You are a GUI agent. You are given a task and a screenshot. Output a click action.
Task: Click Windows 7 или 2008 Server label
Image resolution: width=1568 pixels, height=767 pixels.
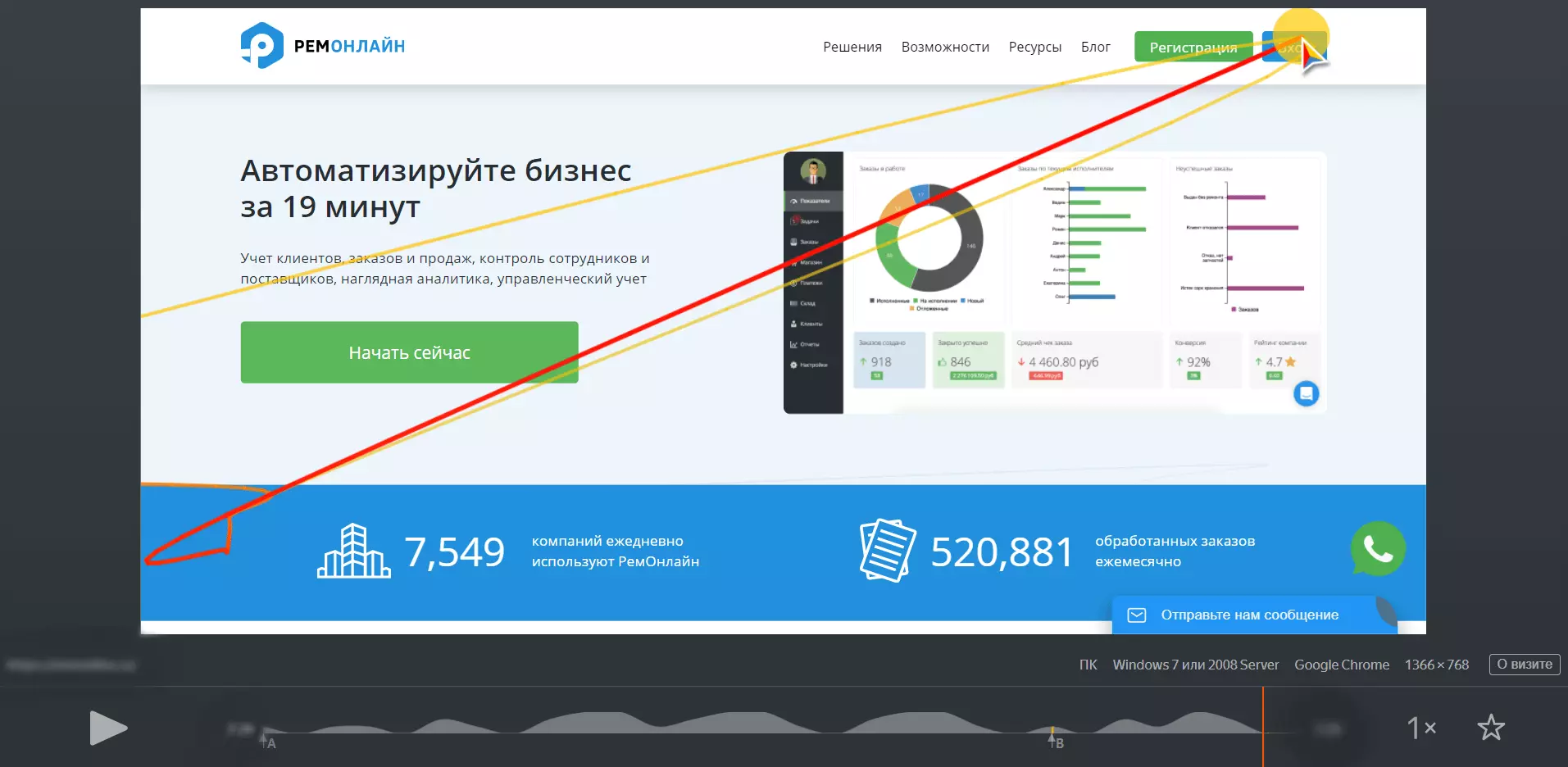[x=1196, y=665]
